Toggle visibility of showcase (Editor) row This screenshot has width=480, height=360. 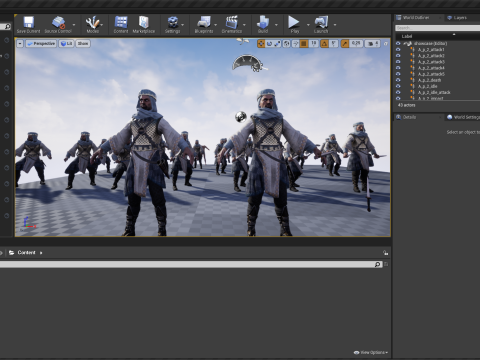tap(398, 43)
